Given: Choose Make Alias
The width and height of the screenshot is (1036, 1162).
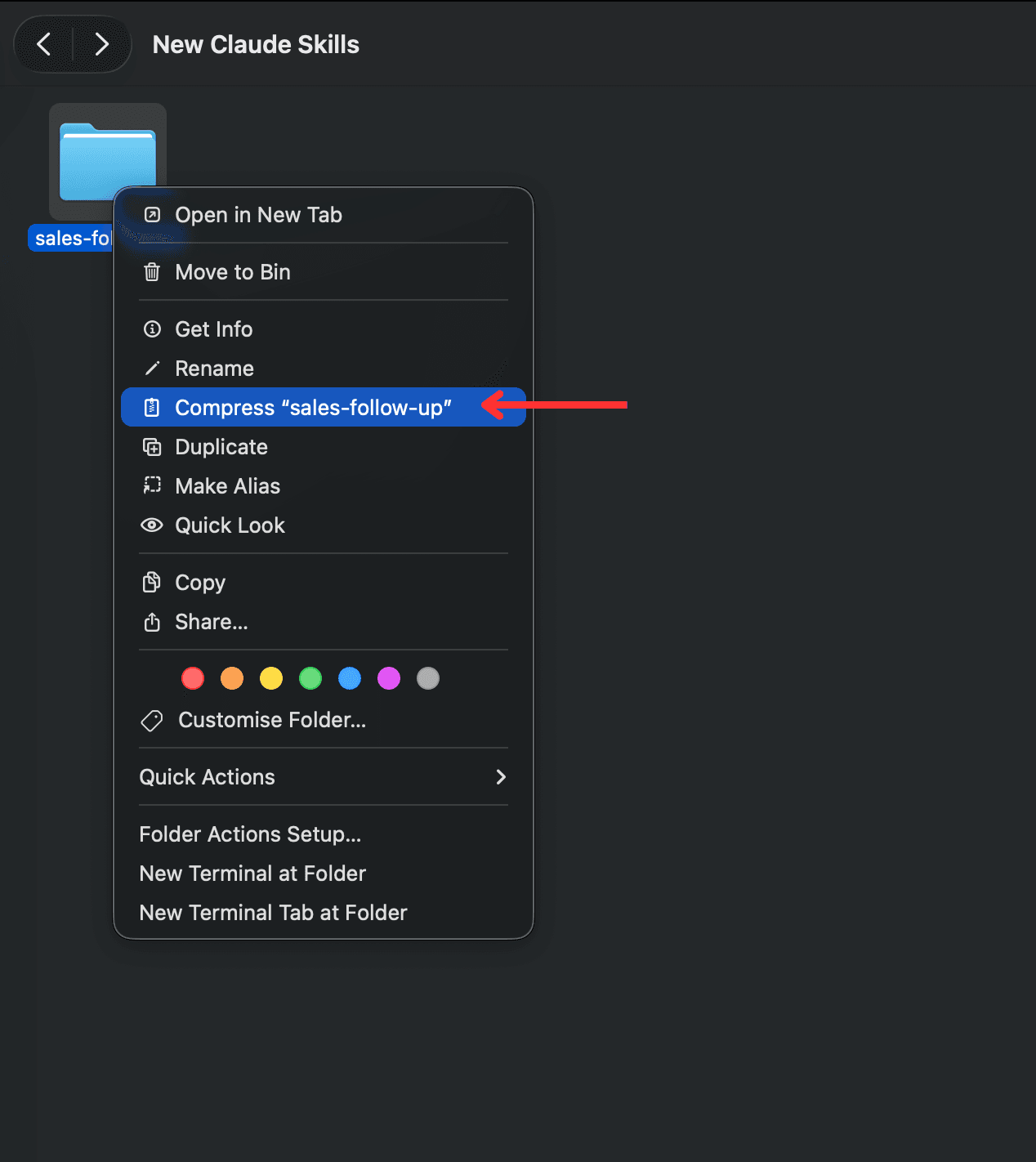Looking at the screenshot, I should coord(323,486).
